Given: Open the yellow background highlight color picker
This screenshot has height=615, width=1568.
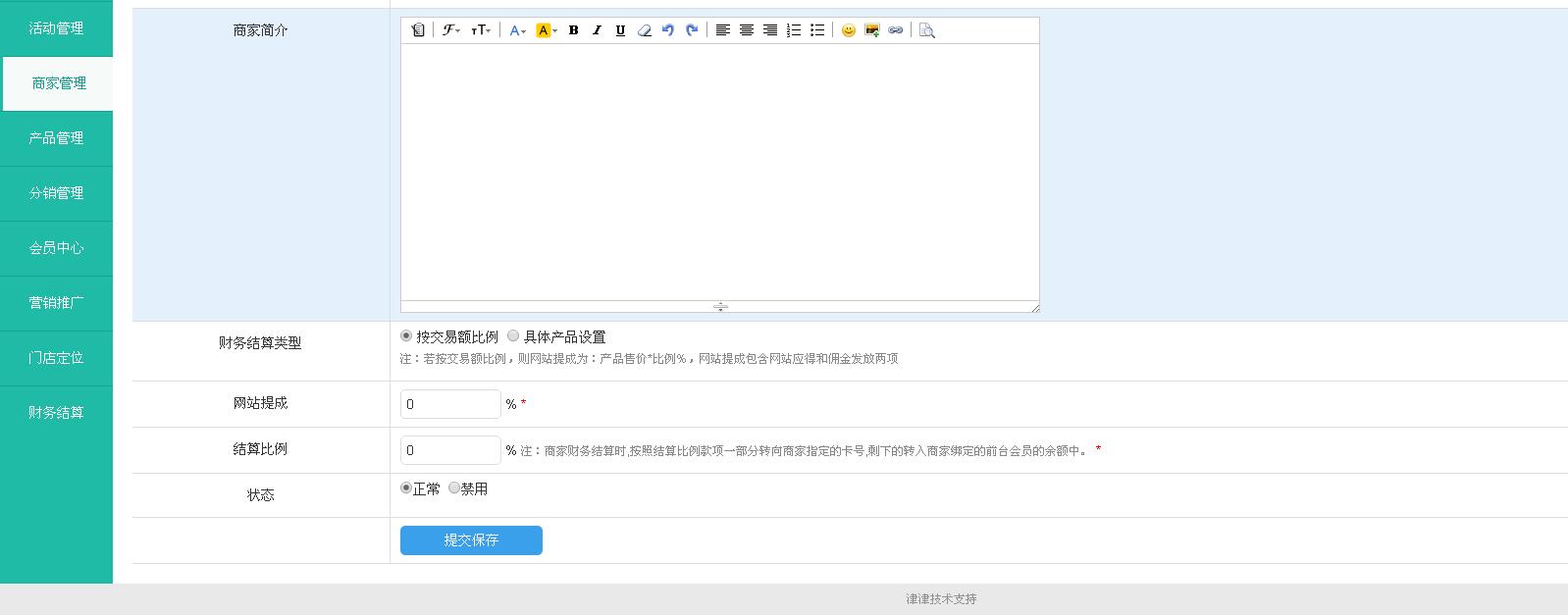Looking at the screenshot, I should pos(547,30).
